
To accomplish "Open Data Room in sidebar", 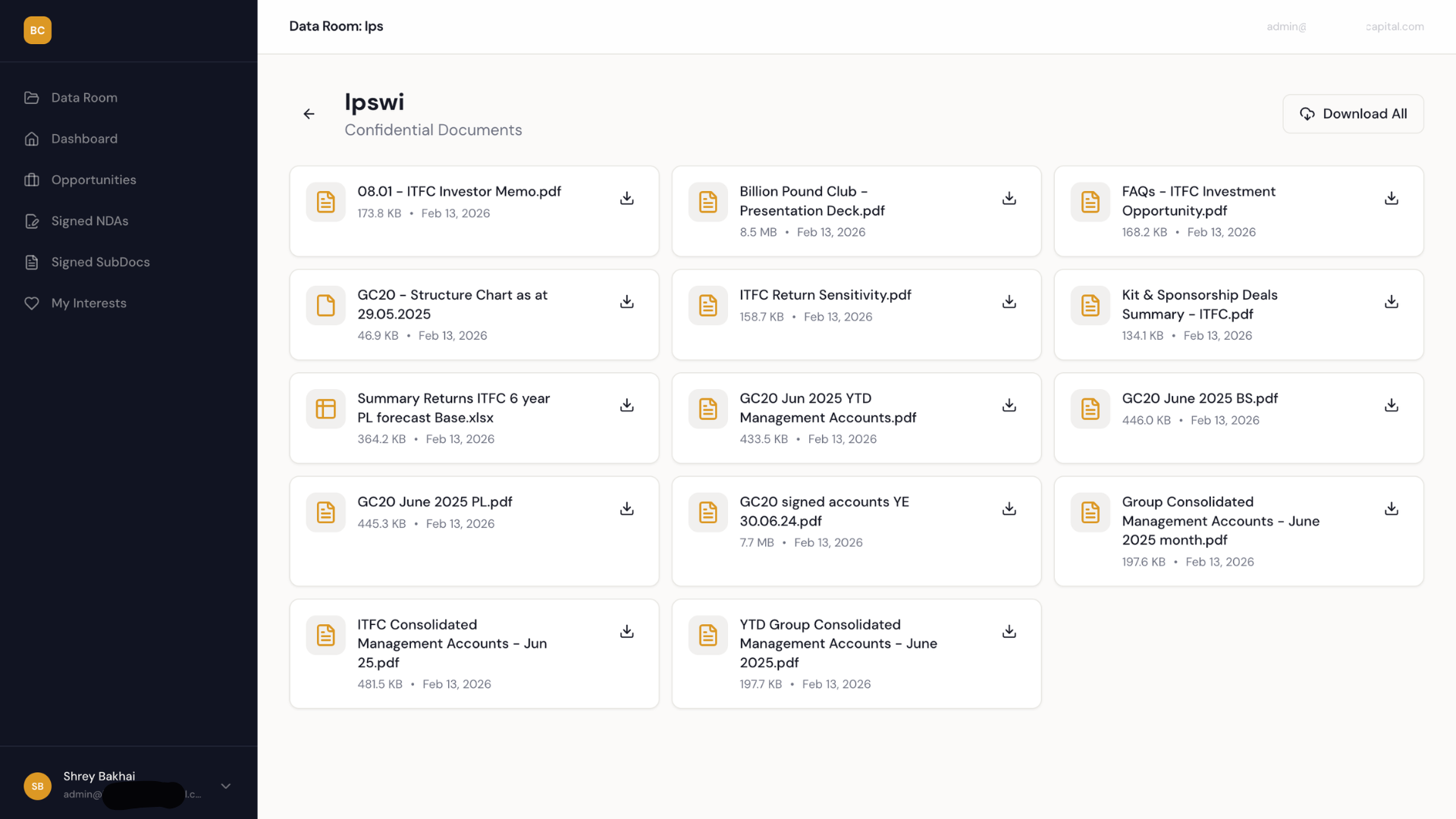I will [x=84, y=98].
